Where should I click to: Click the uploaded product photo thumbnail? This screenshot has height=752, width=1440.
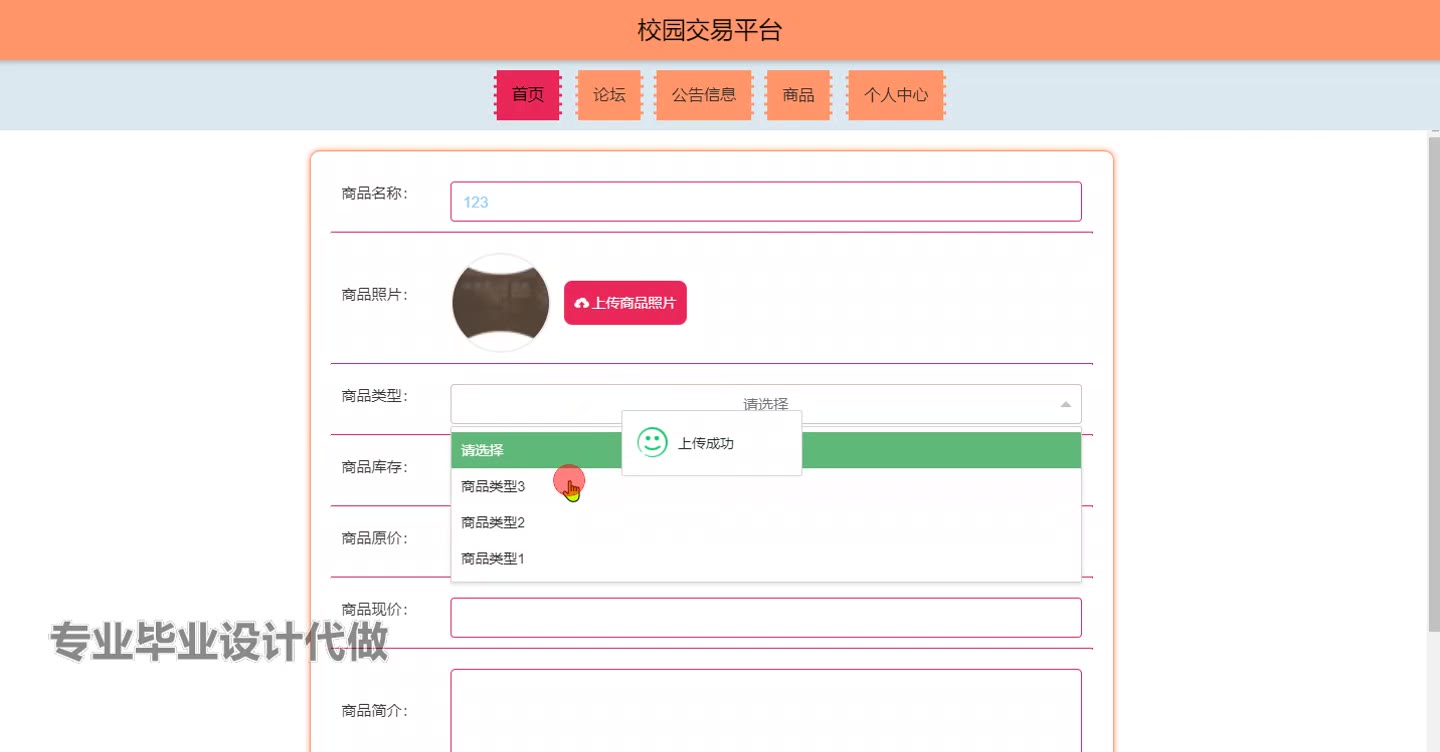click(x=501, y=303)
